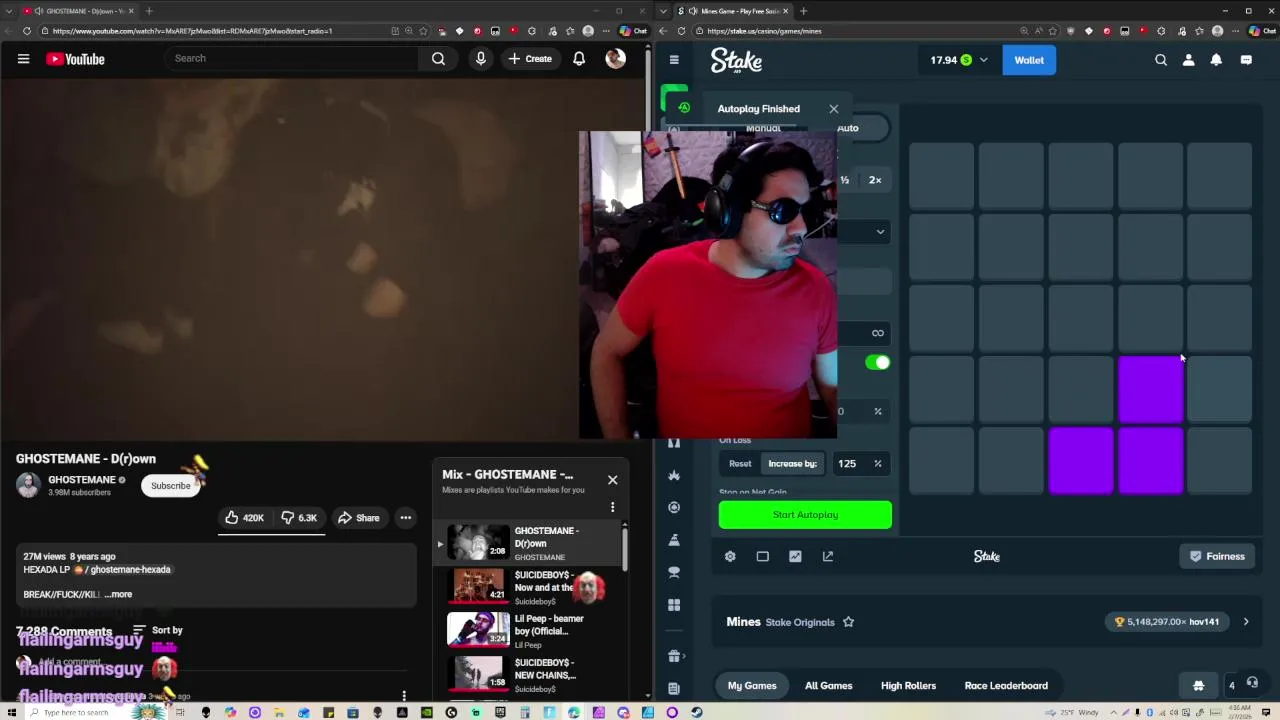Open YouTube notifications bell

coord(579,59)
